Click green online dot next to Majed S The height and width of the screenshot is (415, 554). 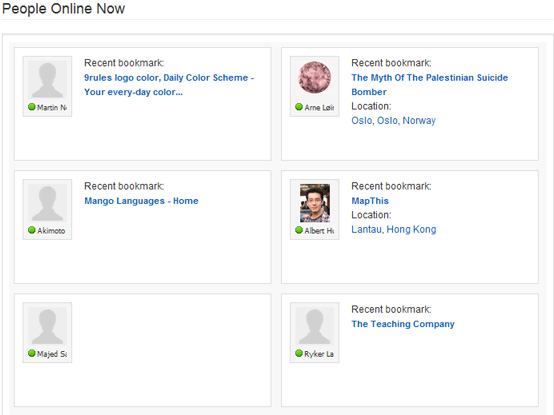tap(32, 353)
